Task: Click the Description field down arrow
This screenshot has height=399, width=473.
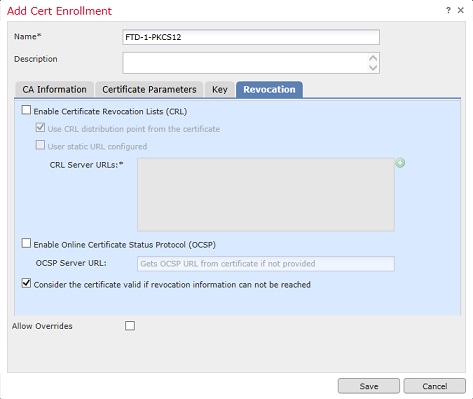Action: point(373,68)
